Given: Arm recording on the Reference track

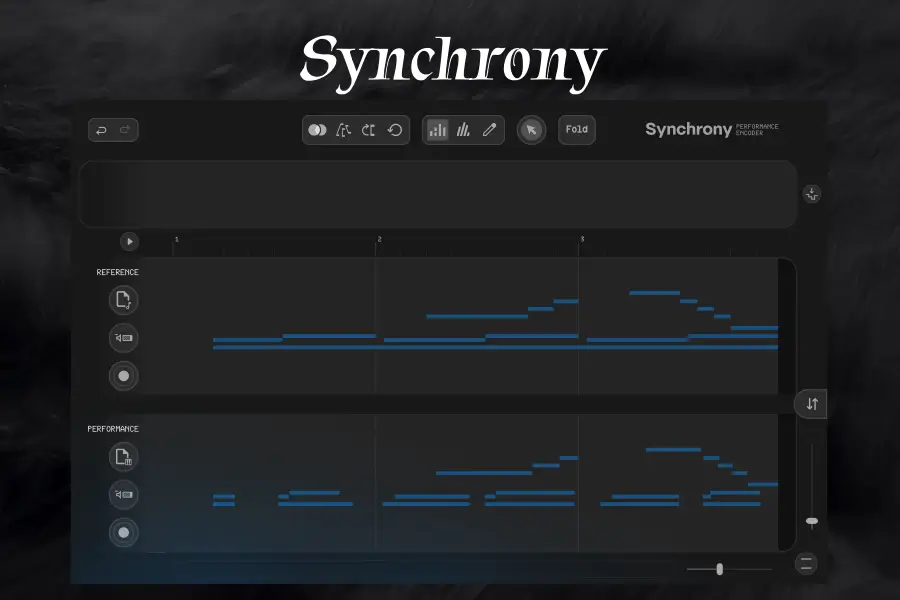Looking at the screenshot, I should [123, 376].
